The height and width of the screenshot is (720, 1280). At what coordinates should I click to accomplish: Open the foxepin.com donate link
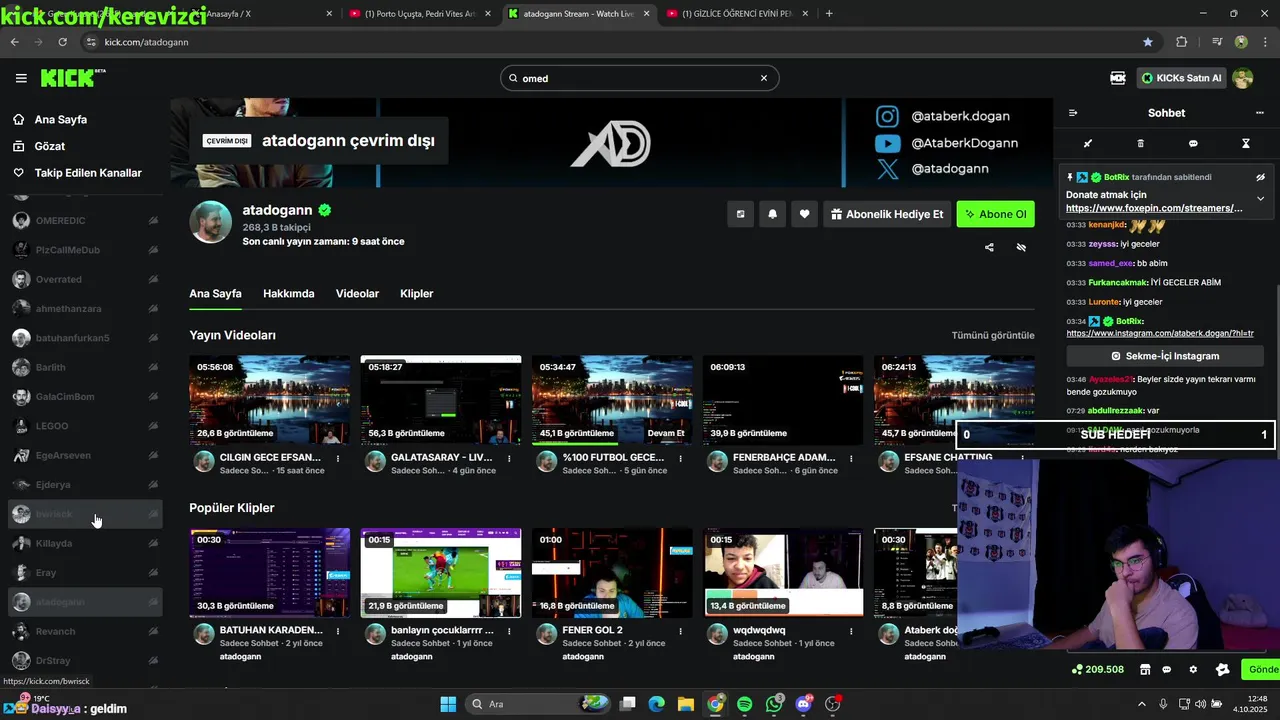pyautogui.click(x=1154, y=208)
